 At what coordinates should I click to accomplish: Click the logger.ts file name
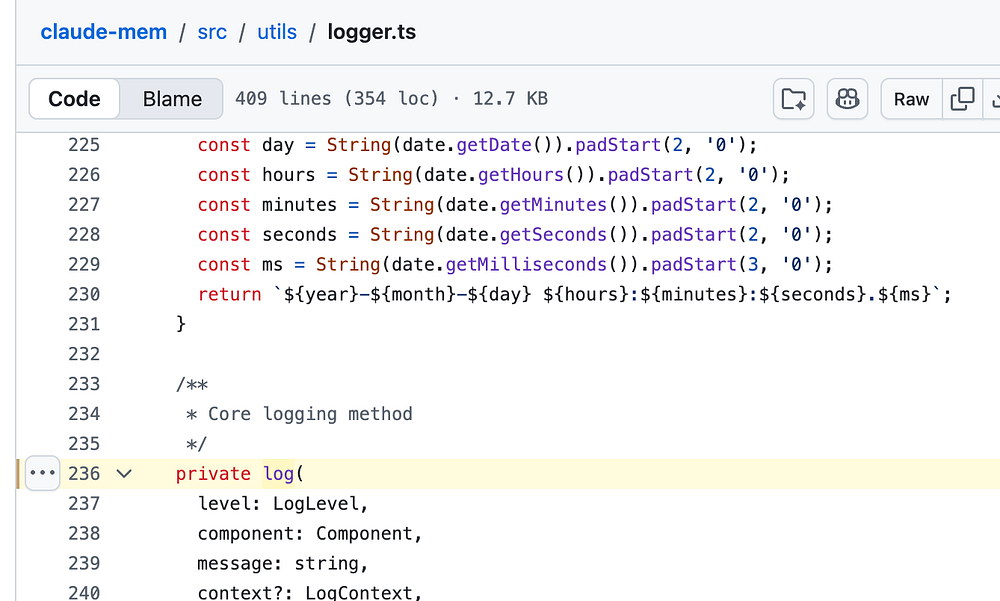[372, 32]
